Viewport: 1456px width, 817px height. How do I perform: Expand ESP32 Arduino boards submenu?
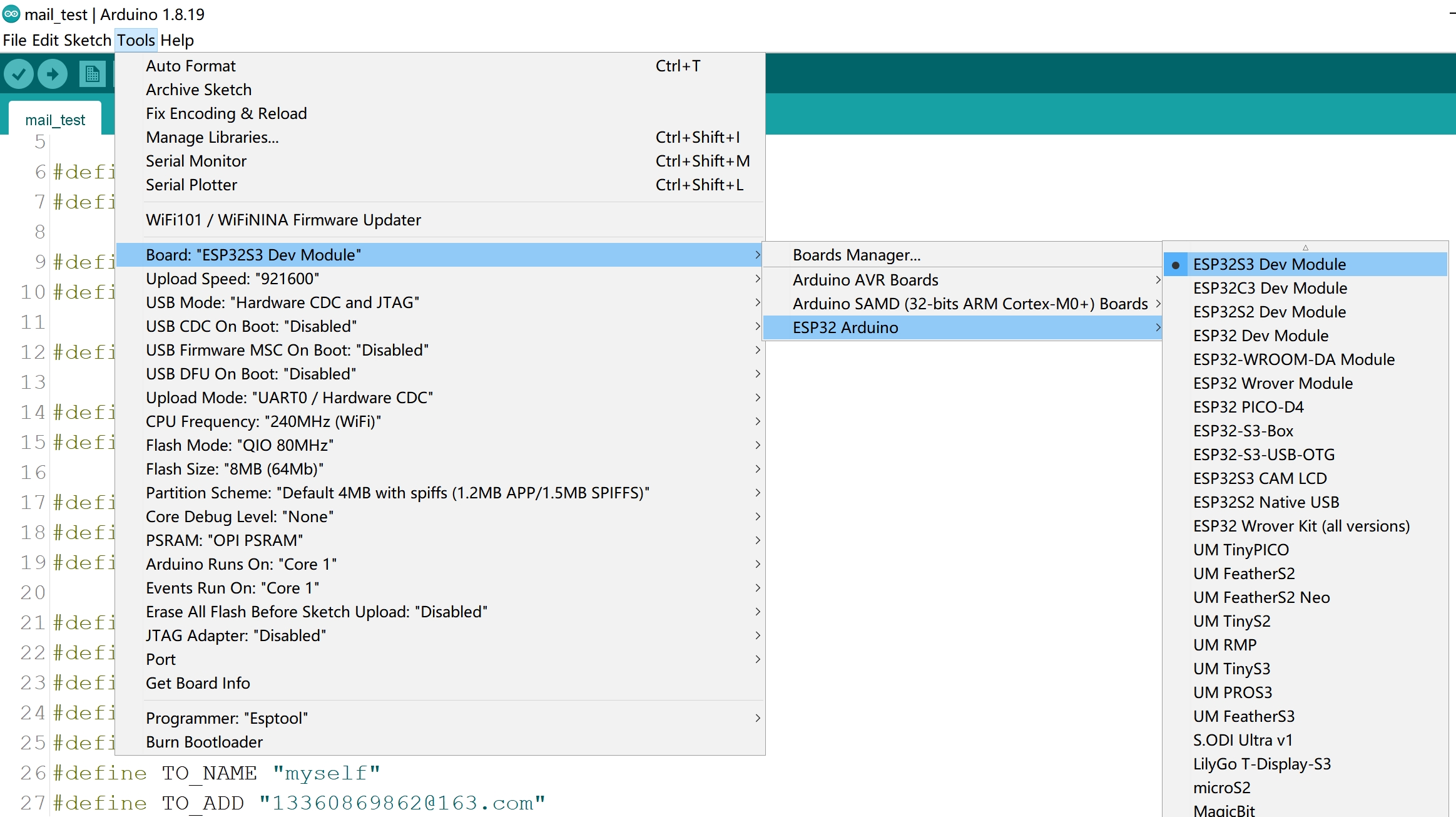tap(962, 327)
